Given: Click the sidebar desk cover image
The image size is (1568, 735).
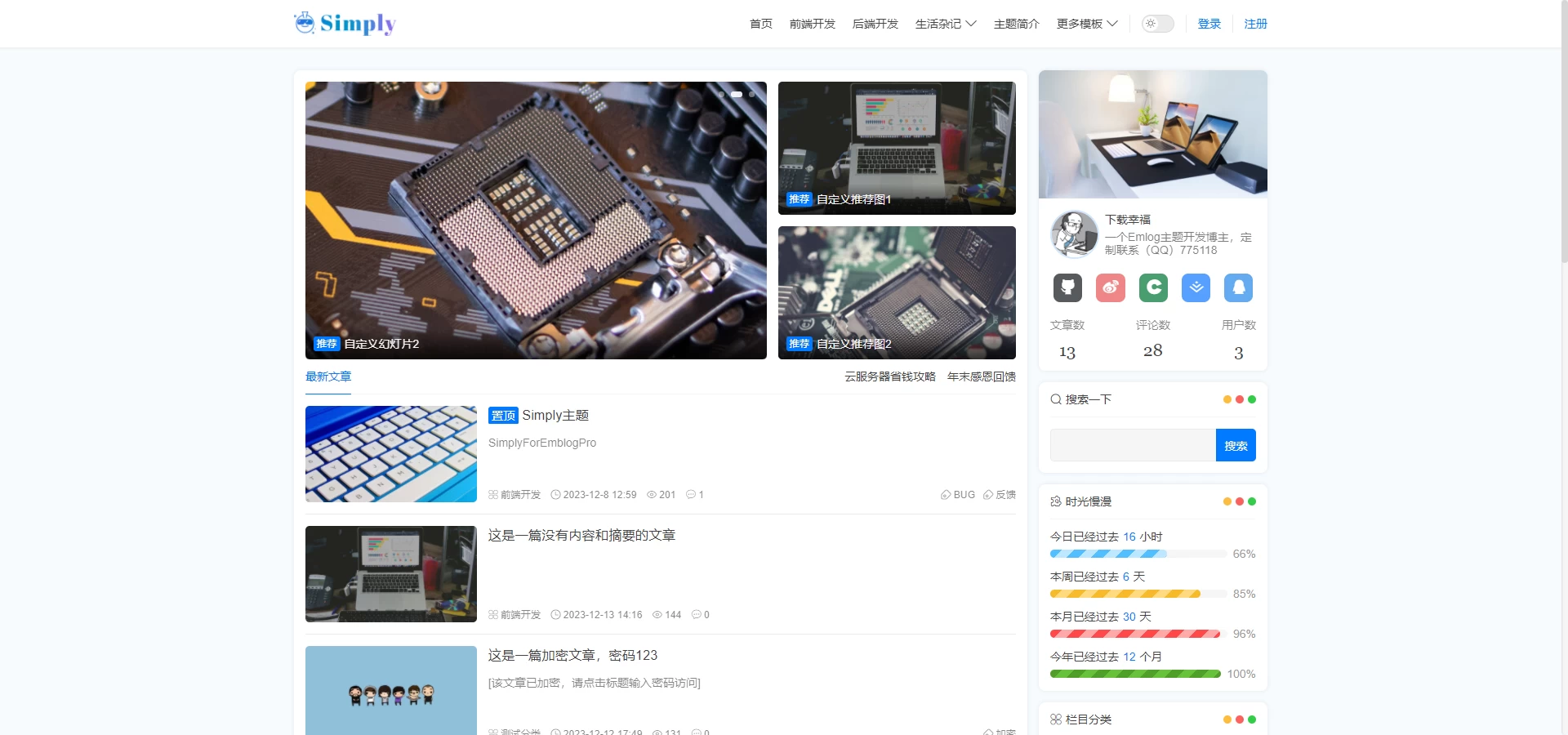Looking at the screenshot, I should (1153, 134).
